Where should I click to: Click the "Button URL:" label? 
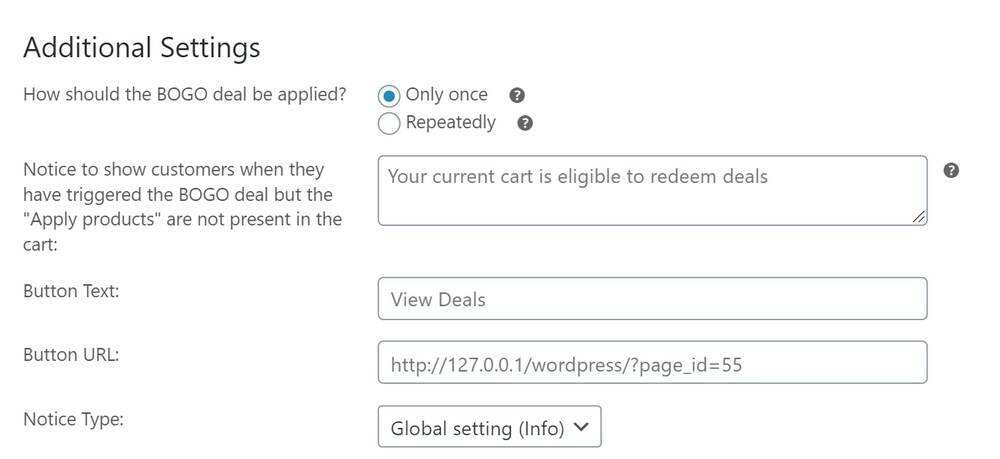click(71, 355)
